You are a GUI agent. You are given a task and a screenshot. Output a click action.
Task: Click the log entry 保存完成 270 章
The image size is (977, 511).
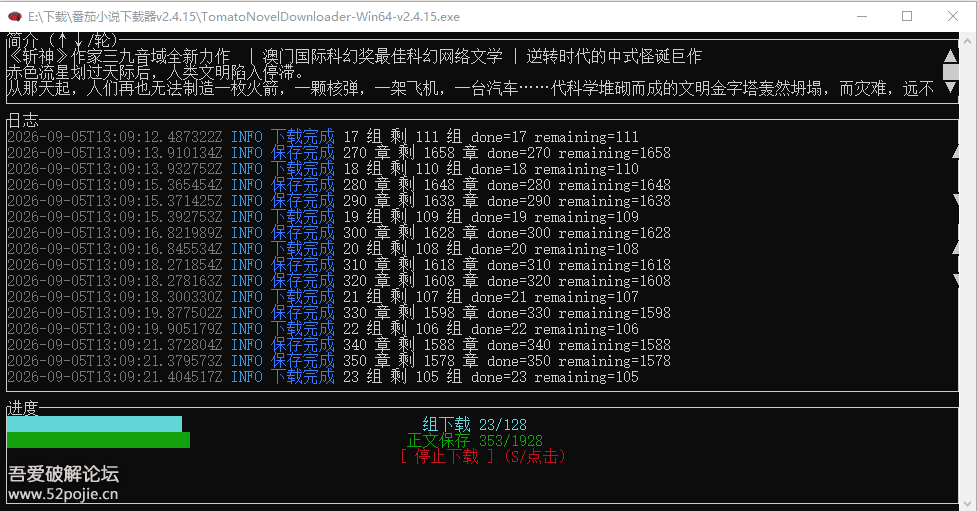tap(339, 153)
